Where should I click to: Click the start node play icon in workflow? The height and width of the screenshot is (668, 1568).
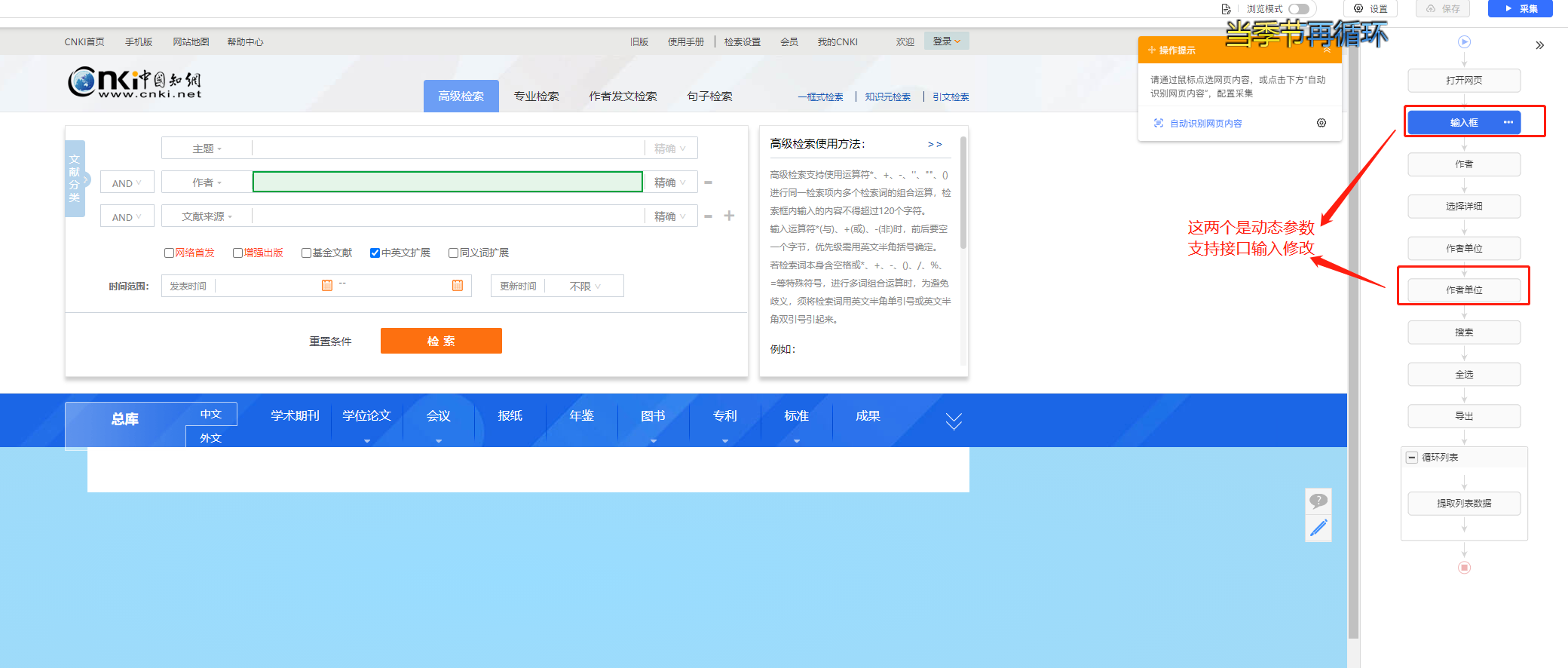[x=1464, y=42]
